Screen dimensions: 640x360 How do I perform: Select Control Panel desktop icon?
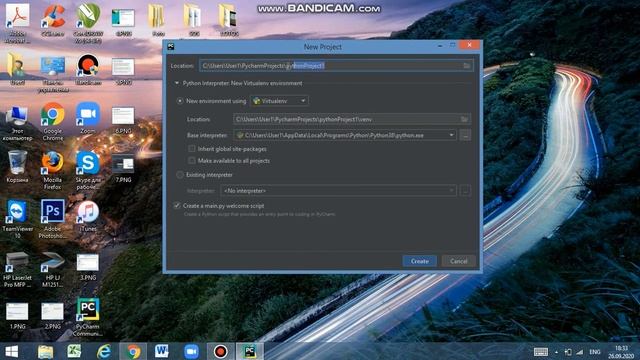pyautogui.click(x=53, y=74)
